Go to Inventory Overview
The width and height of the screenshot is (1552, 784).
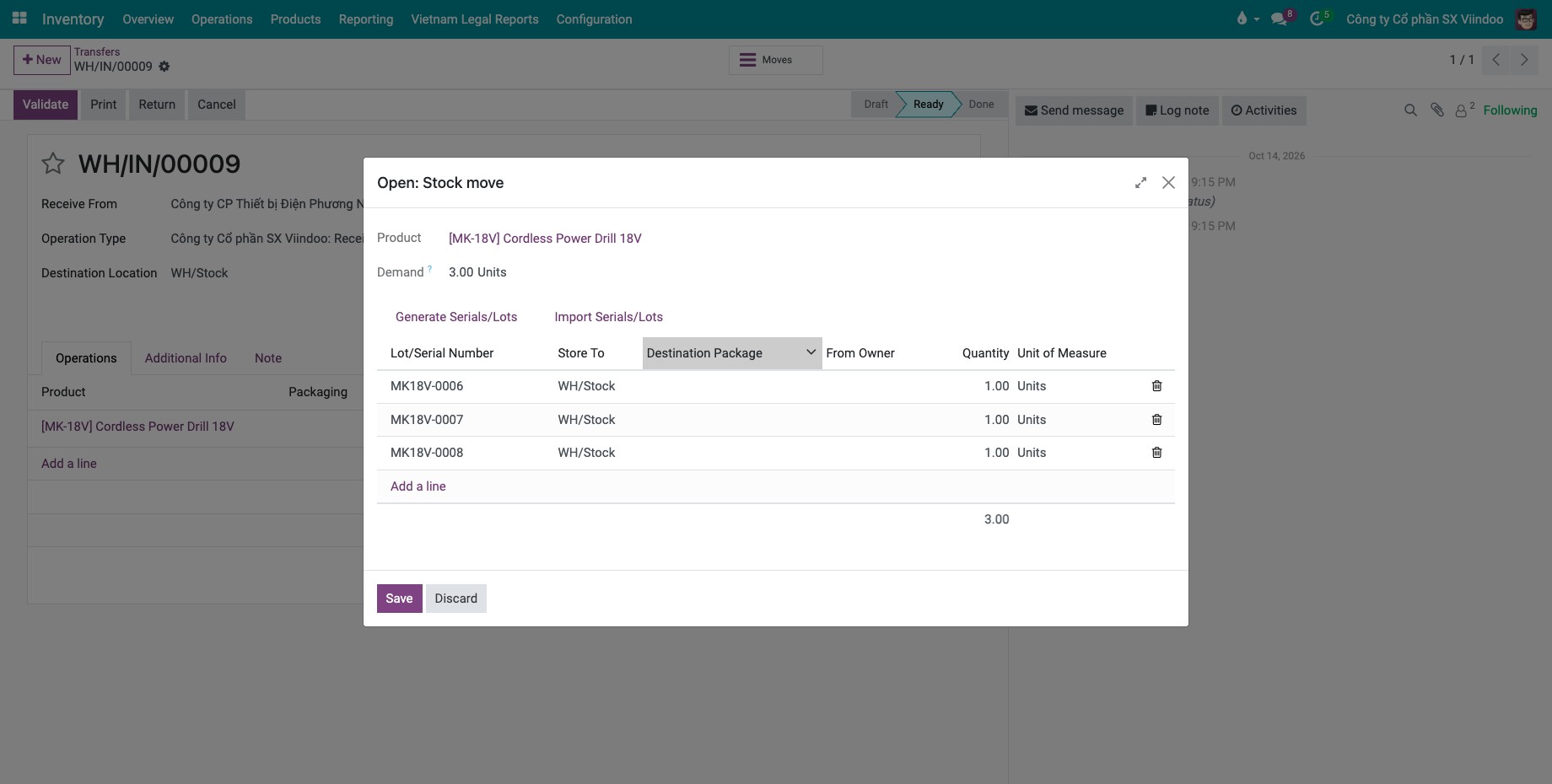tap(148, 19)
